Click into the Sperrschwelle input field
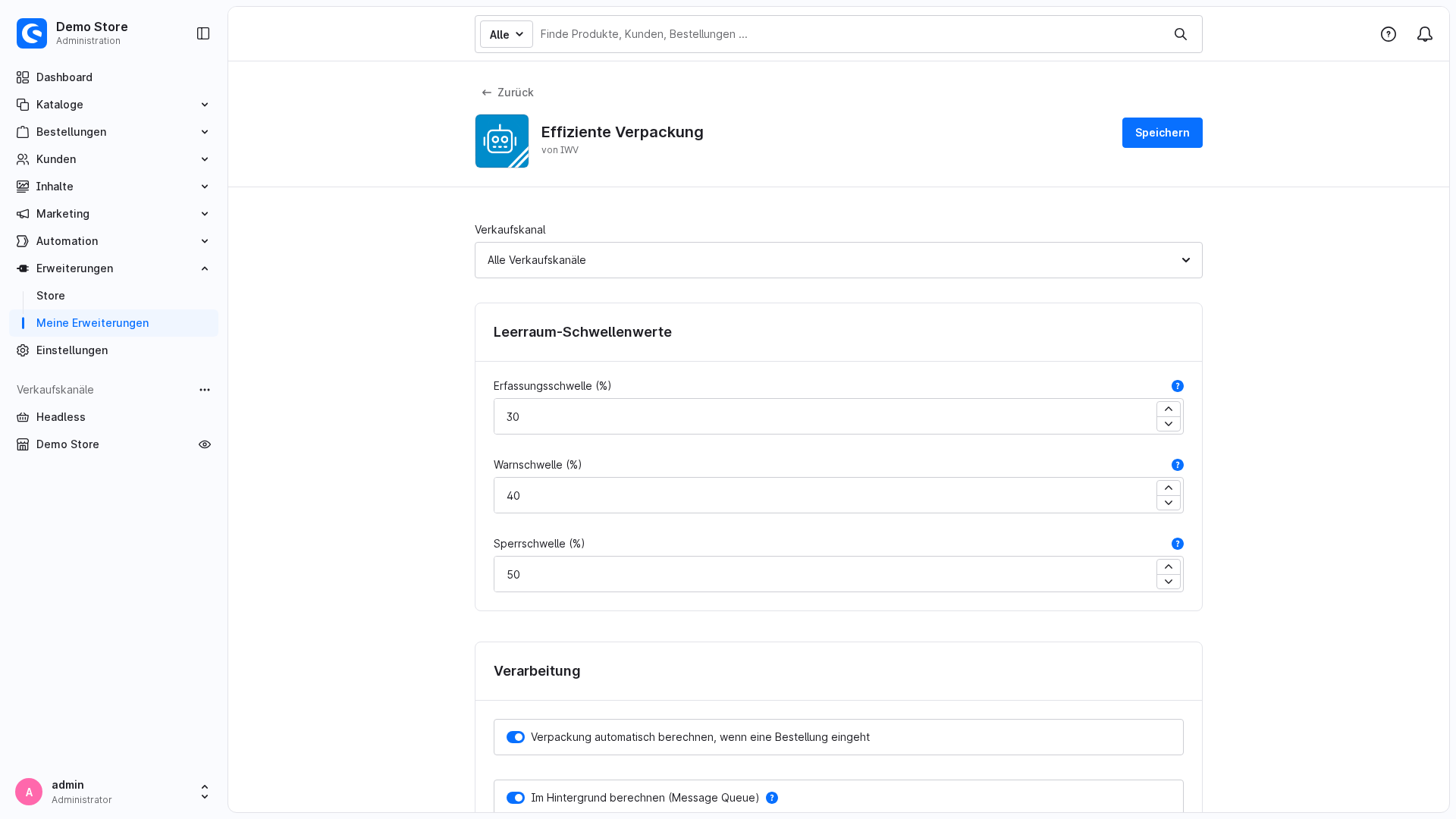This screenshot has height=819, width=1456. click(825, 574)
